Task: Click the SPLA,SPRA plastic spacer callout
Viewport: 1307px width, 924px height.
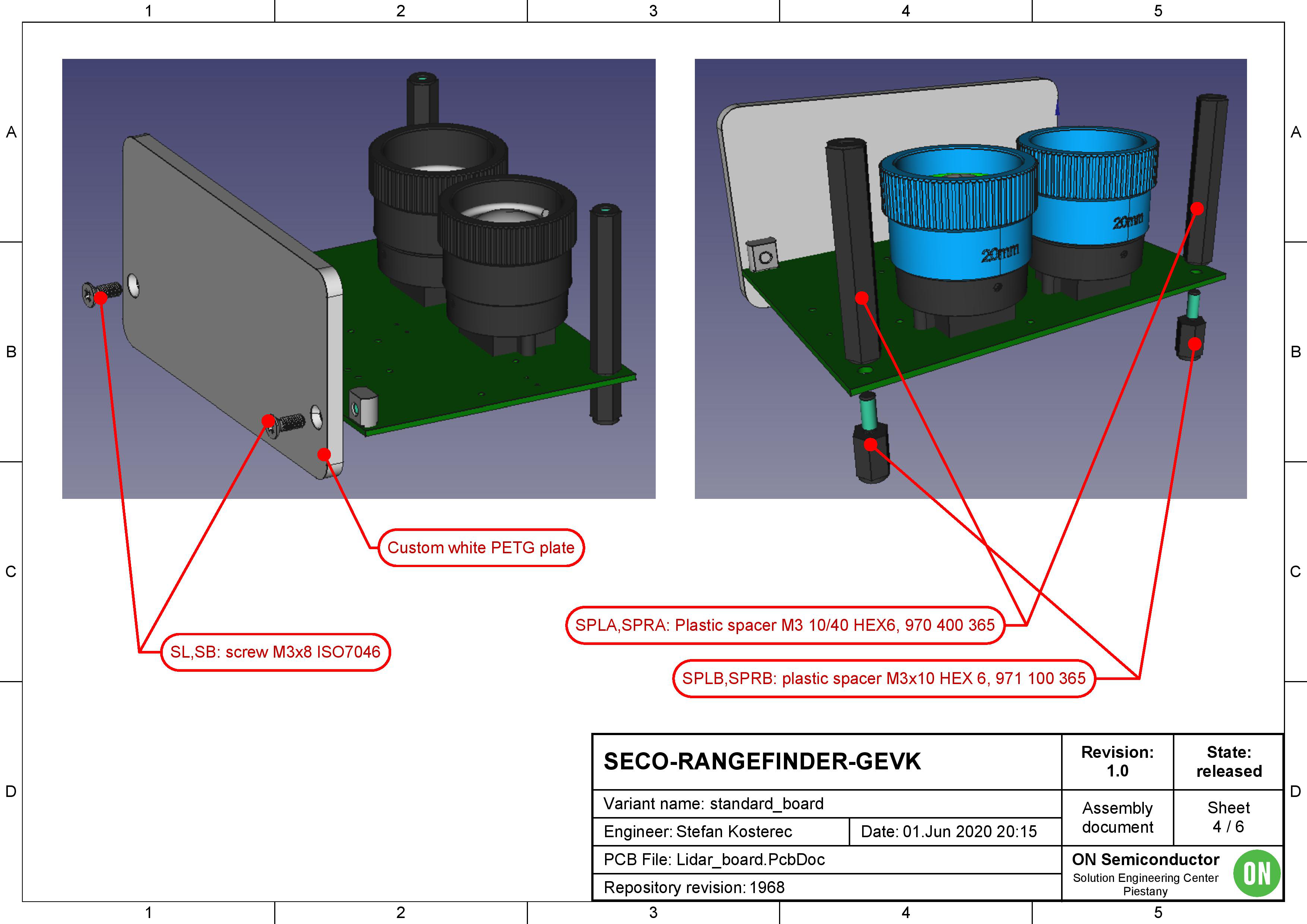Action: [x=784, y=625]
